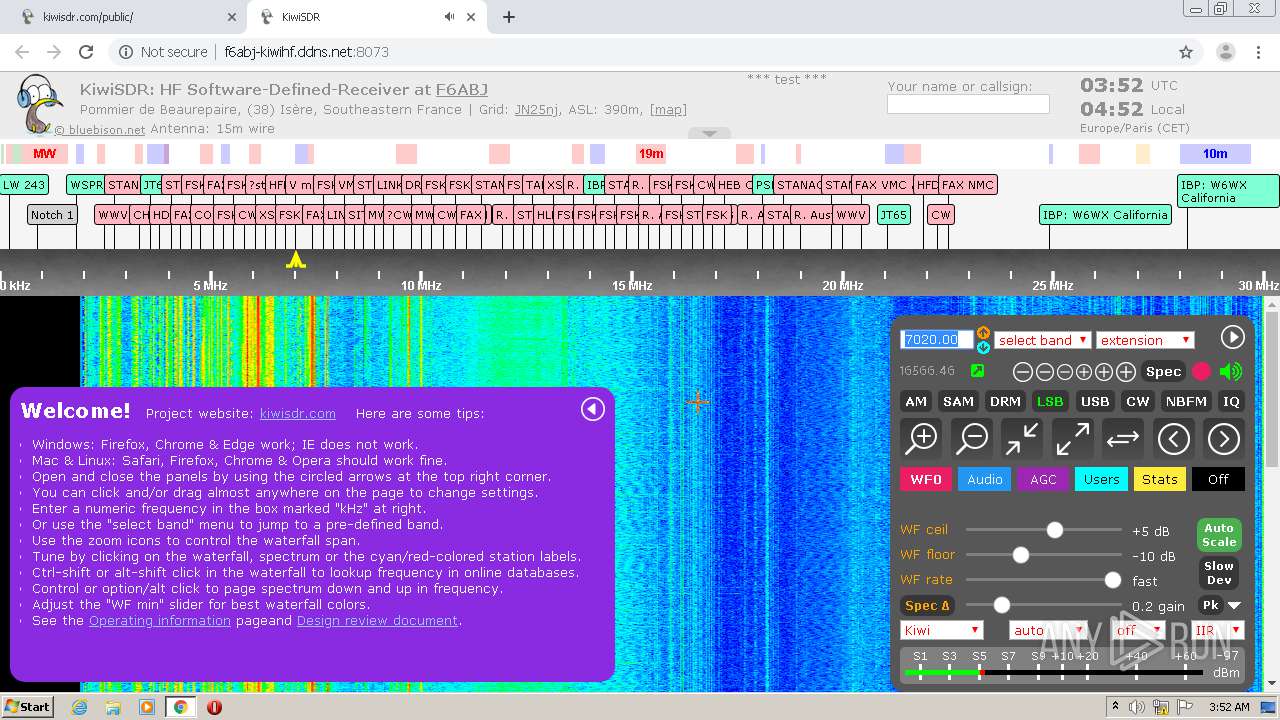Reload the page in Chrome
This screenshot has height=720, width=1280.
[86, 52]
